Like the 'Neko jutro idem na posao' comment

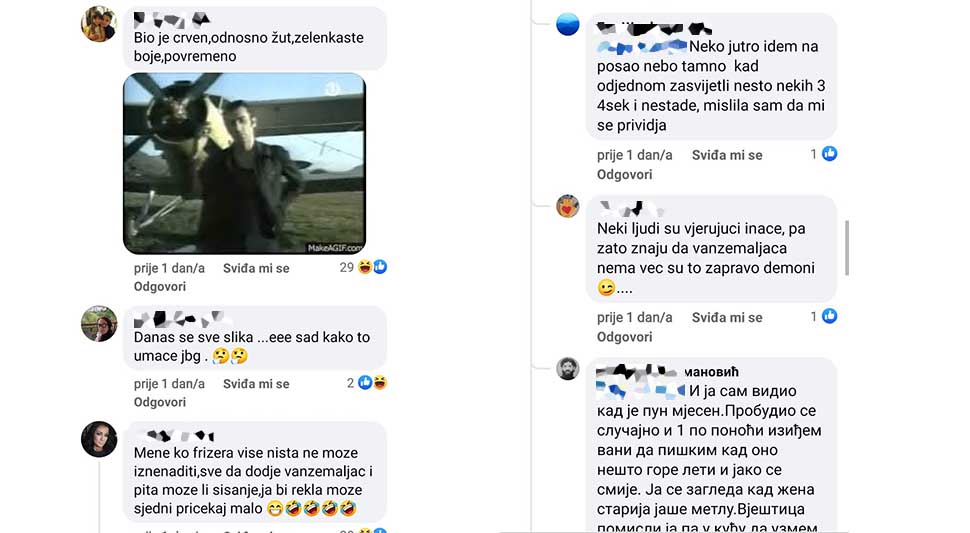point(727,155)
